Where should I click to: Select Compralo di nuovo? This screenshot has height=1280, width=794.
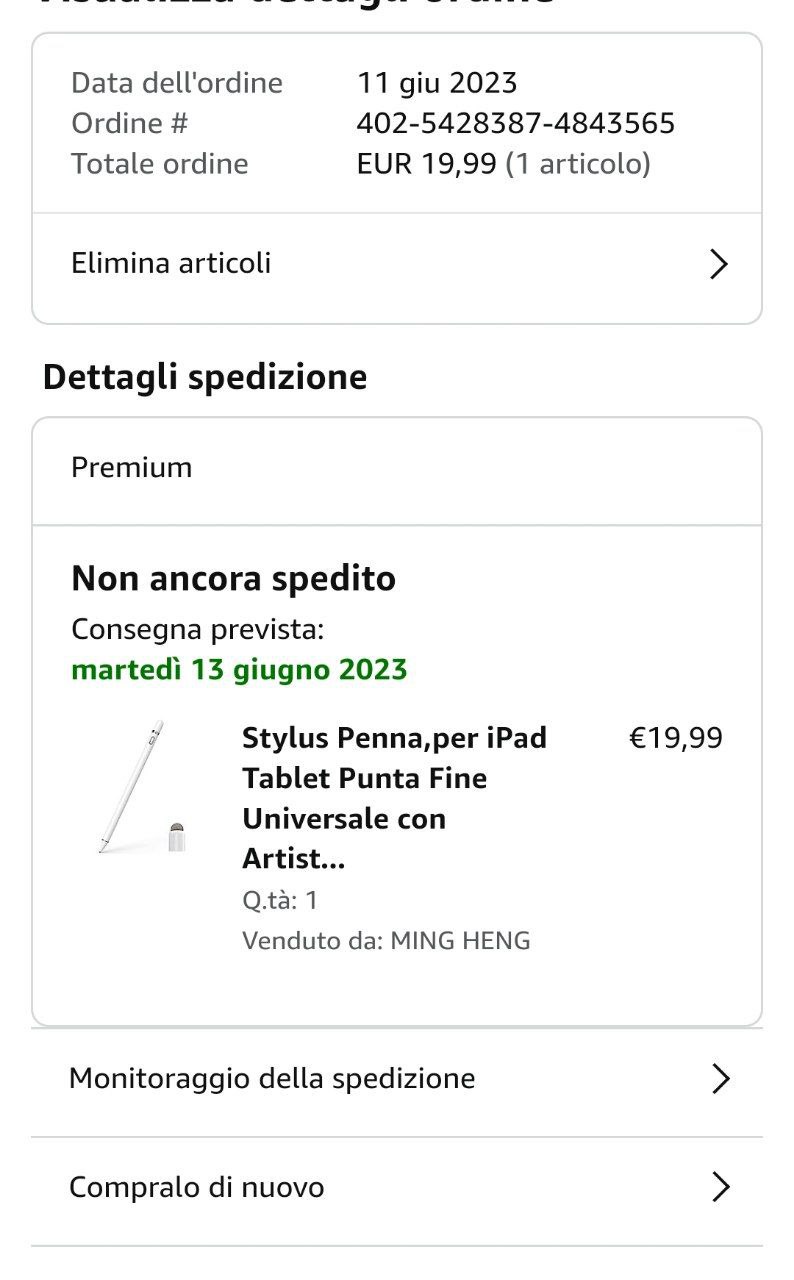(197, 1188)
